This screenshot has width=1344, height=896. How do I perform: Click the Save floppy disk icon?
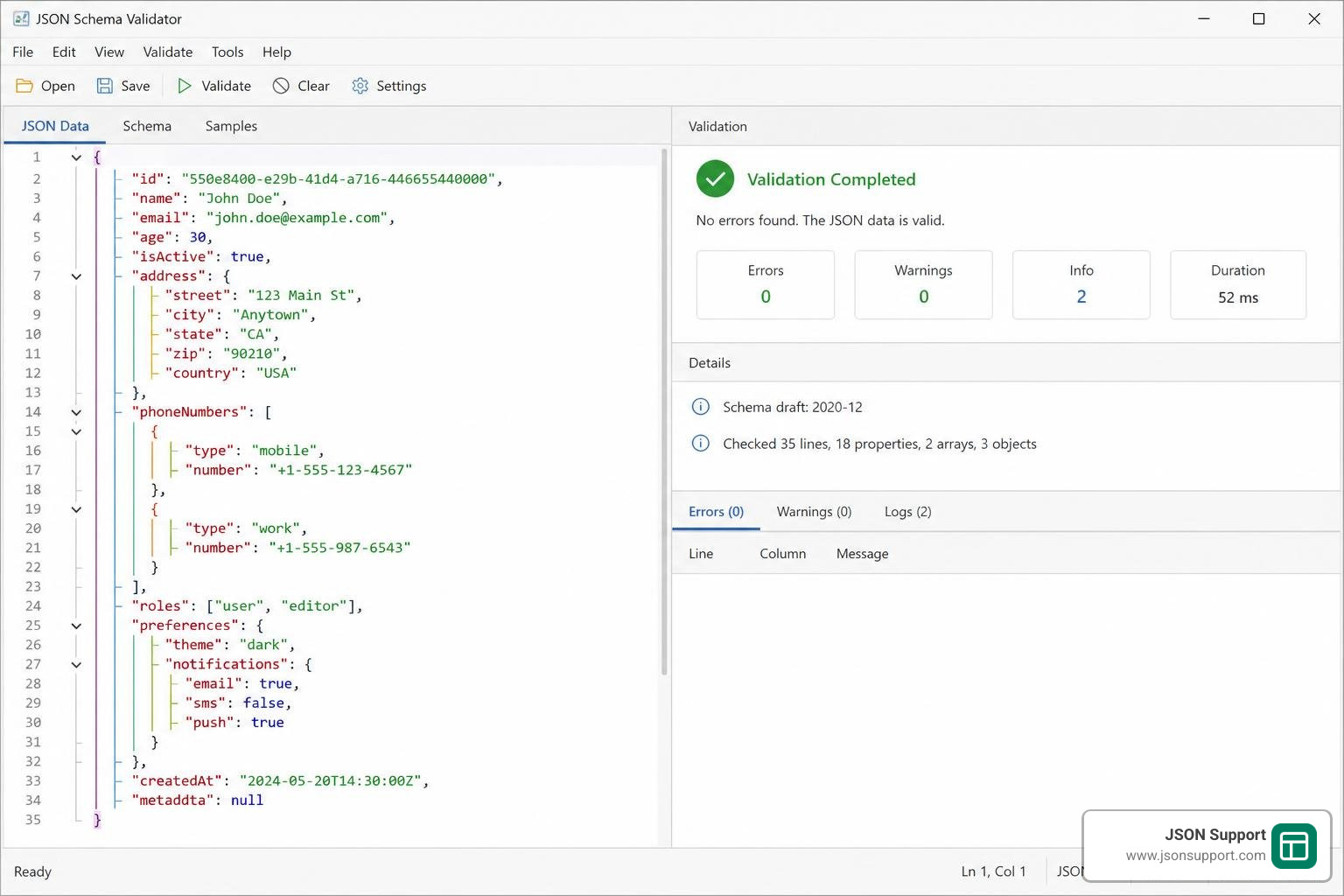tap(105, 86)
